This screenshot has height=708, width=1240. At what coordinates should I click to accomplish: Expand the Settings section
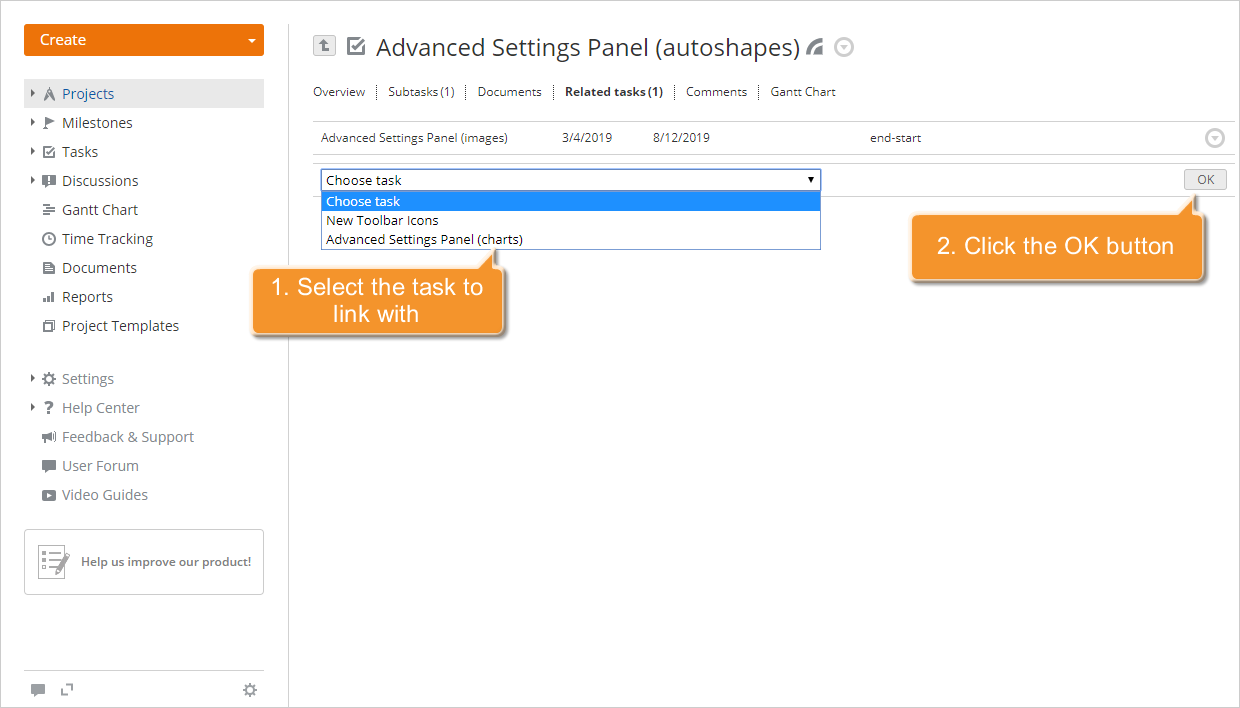pyautogui.click(x=86, y=378)
